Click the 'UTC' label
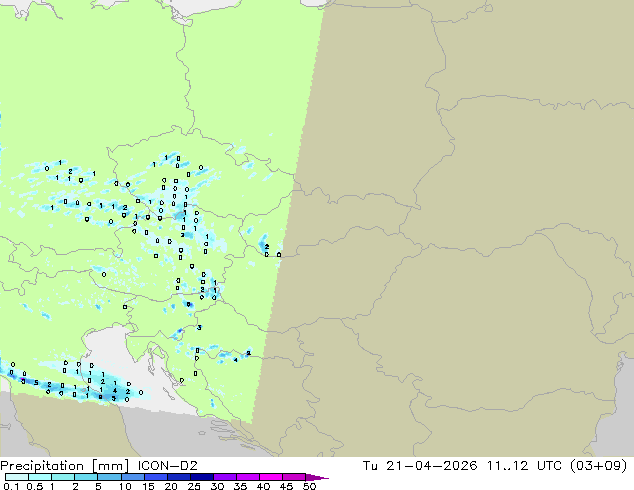Screen dimensions: 634x490 (549, 466)
